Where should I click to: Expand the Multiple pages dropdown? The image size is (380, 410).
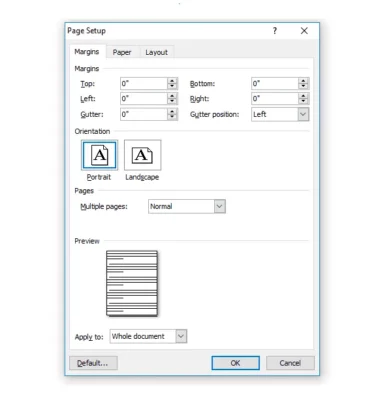coord(220,206)
